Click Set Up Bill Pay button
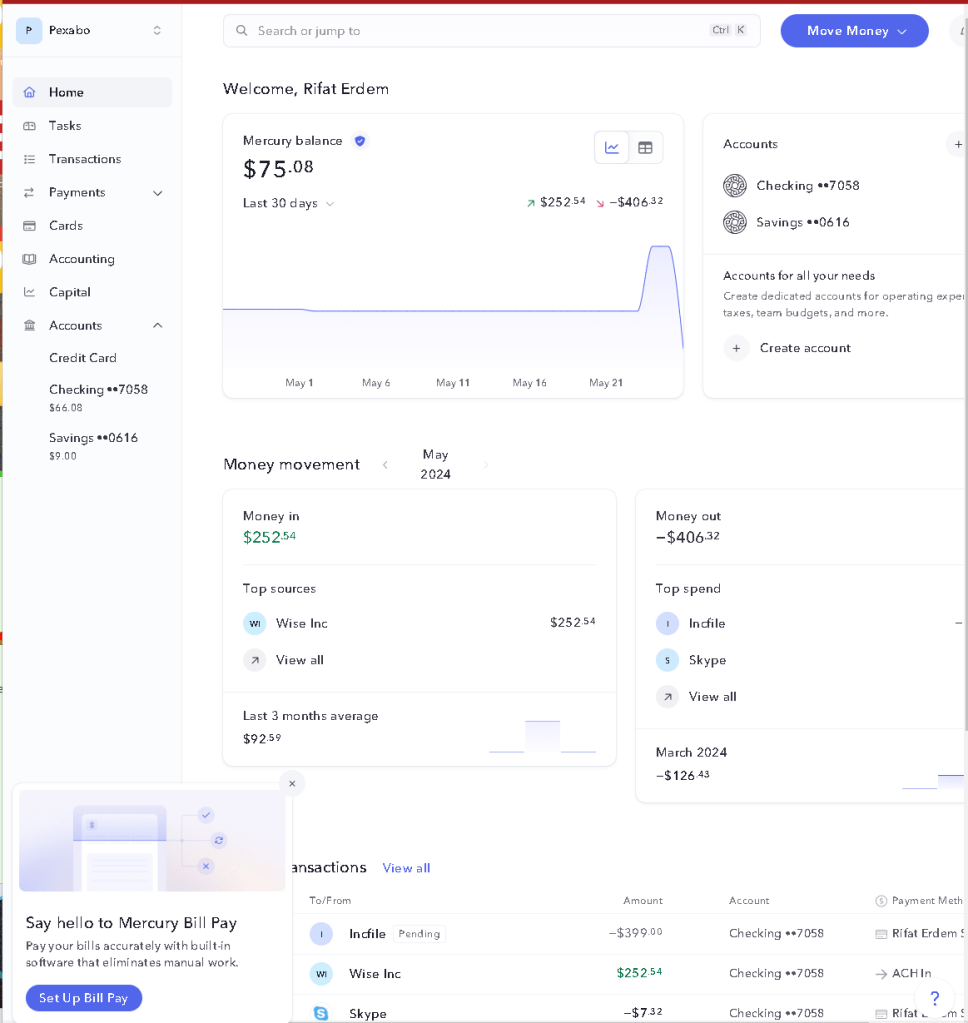 coord(83,998)
